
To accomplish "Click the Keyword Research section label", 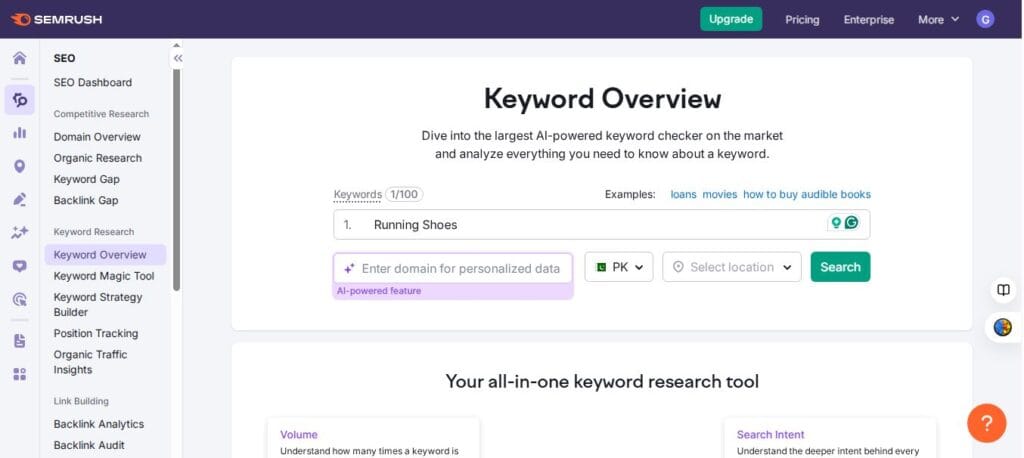I will 94,232.
